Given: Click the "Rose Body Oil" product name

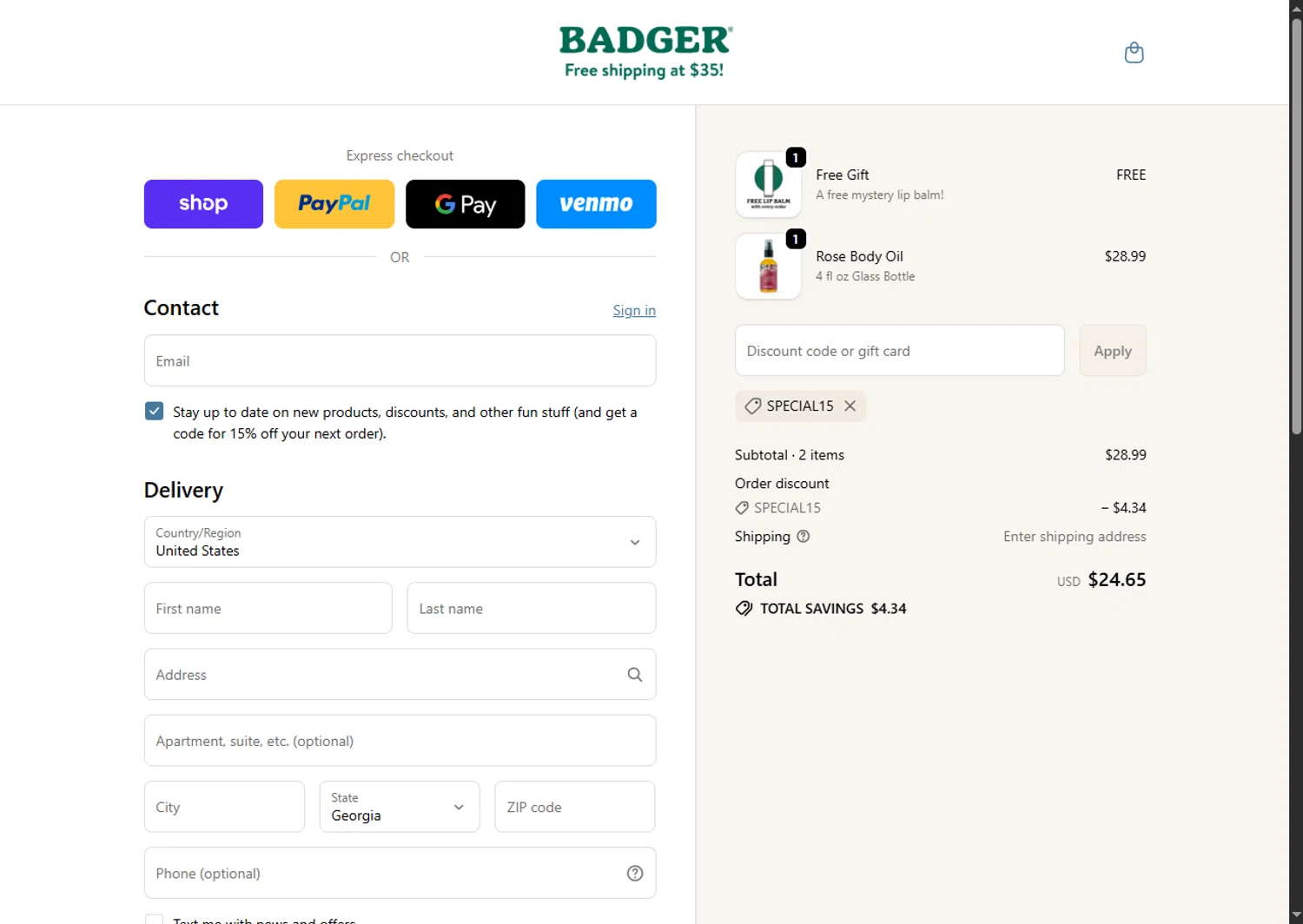Looking at the screenshot, I should tap(859, 256).
